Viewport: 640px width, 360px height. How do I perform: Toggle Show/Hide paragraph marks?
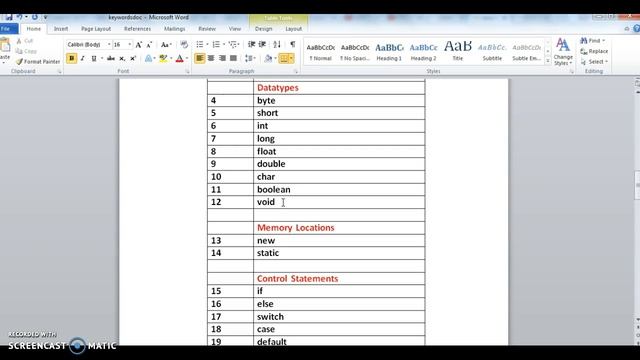click(x=293, y=44)
